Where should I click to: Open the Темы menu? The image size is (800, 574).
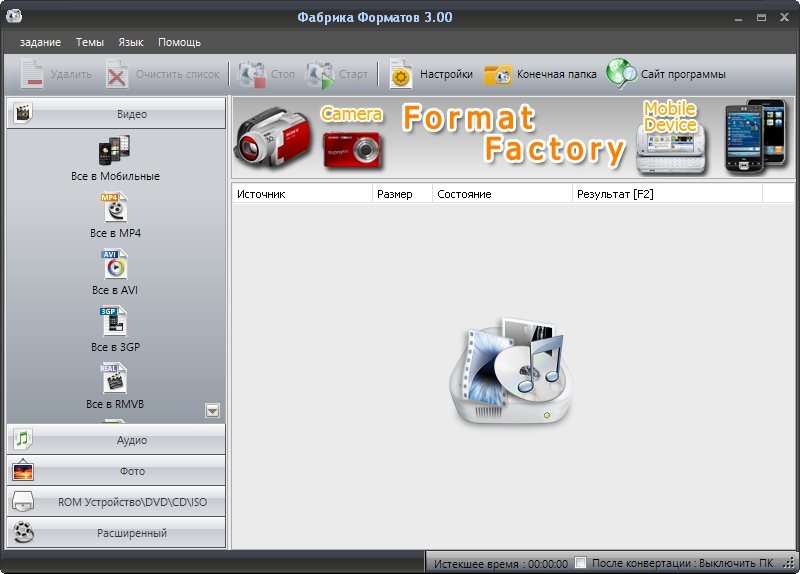[x=89, y=42]
